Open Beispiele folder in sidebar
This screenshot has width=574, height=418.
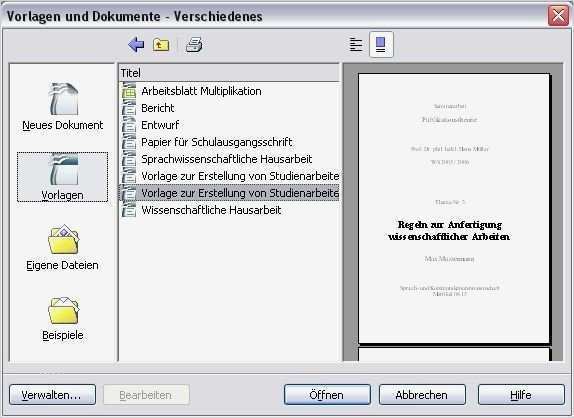[63, 318]
